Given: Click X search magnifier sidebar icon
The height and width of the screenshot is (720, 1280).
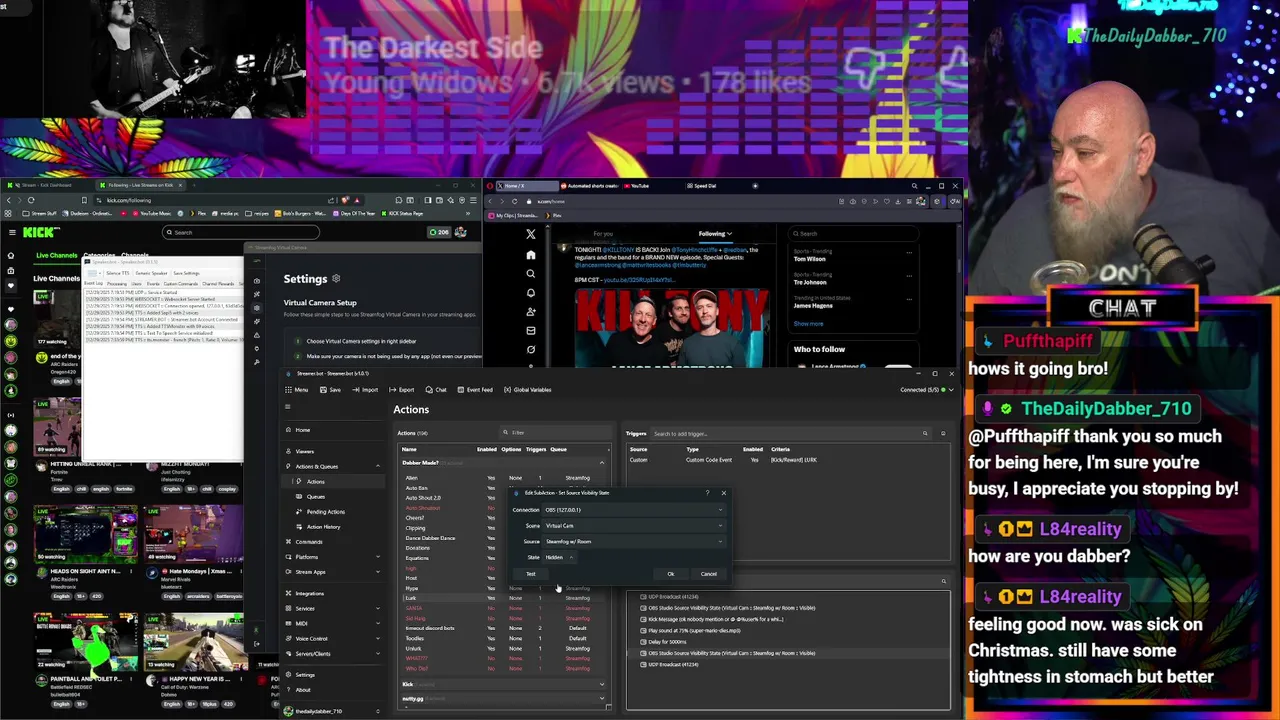Looking at the screenshot, I should [531, 274].
